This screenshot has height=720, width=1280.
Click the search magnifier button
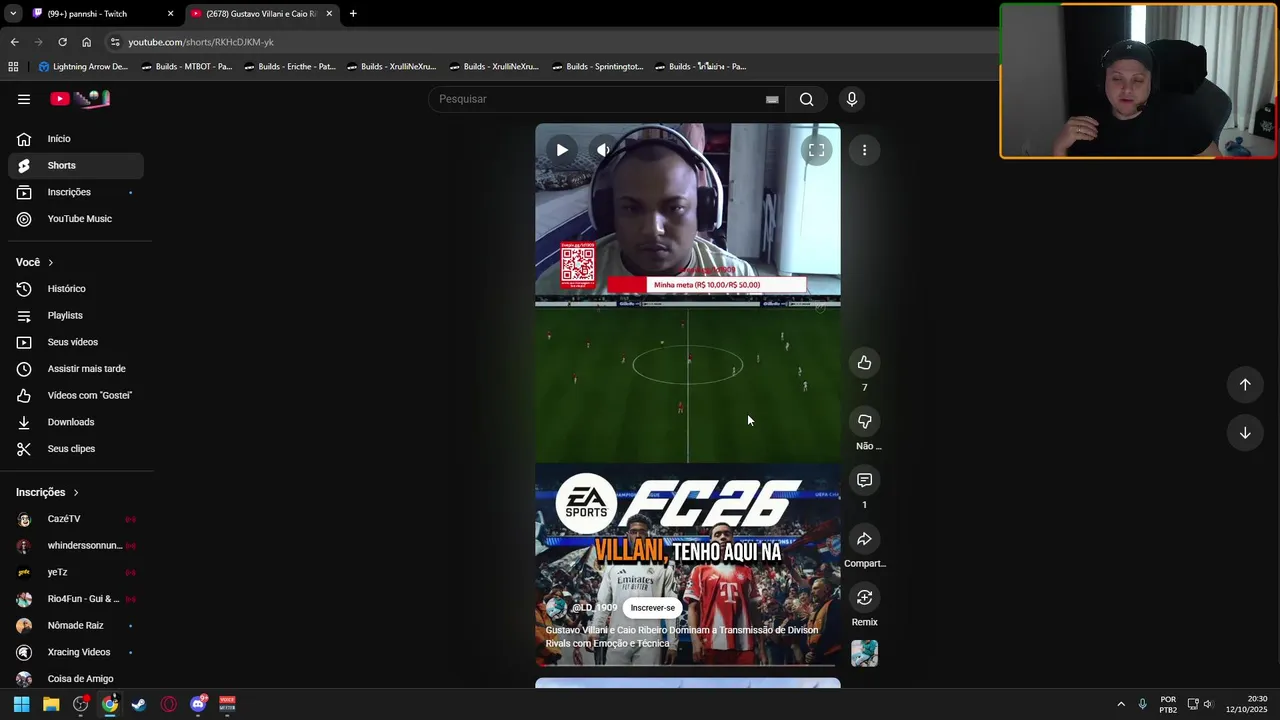point(806,99)
